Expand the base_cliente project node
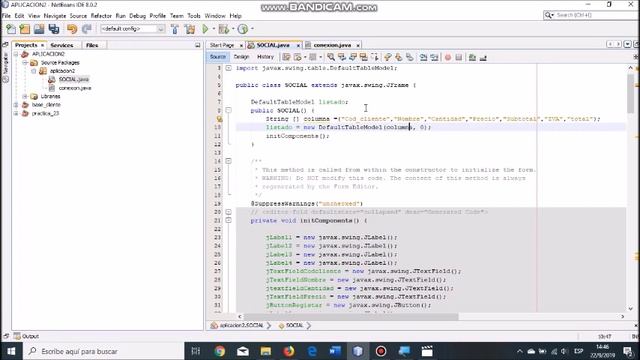 pyautogui.click(x=16, y=105)
